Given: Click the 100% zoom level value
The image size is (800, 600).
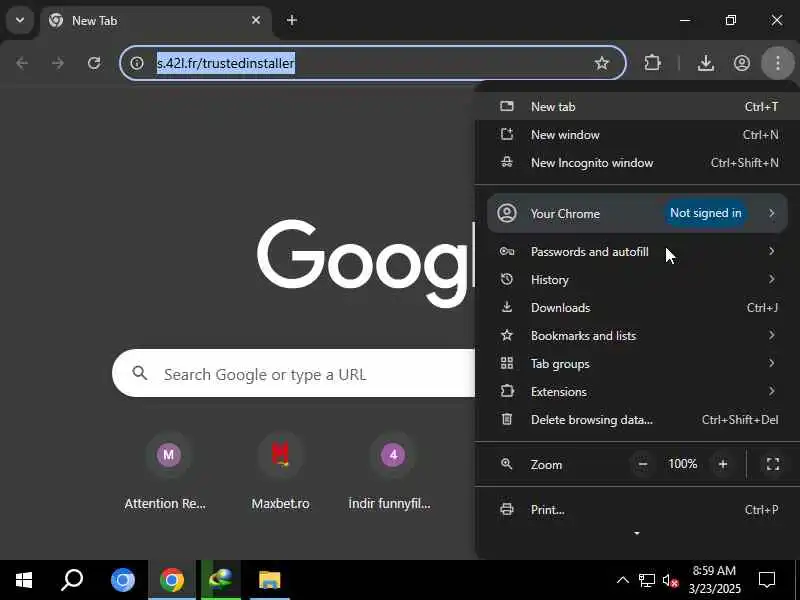Looking at the screenshot, I should click(683, 464).
